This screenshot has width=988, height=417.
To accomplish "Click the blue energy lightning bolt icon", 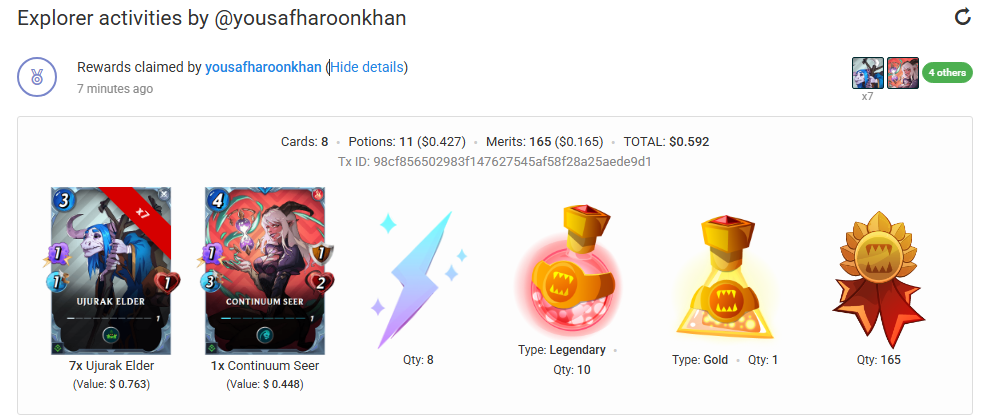I will (418, 280).
